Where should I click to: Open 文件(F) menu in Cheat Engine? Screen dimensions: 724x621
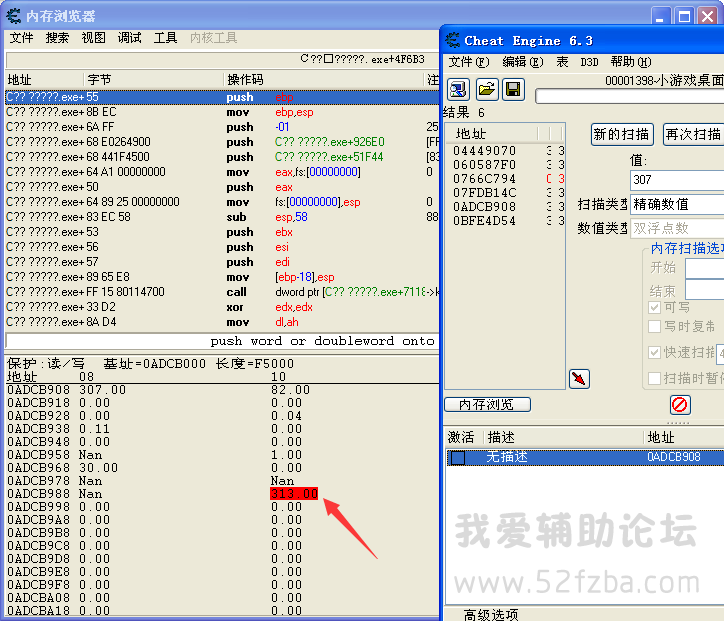[469, 62]
